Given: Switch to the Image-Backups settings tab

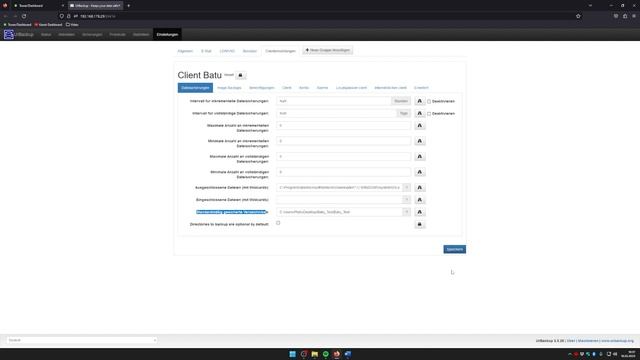Looking at the screenshot, I should pyautogui.click(x=229, y=88).
